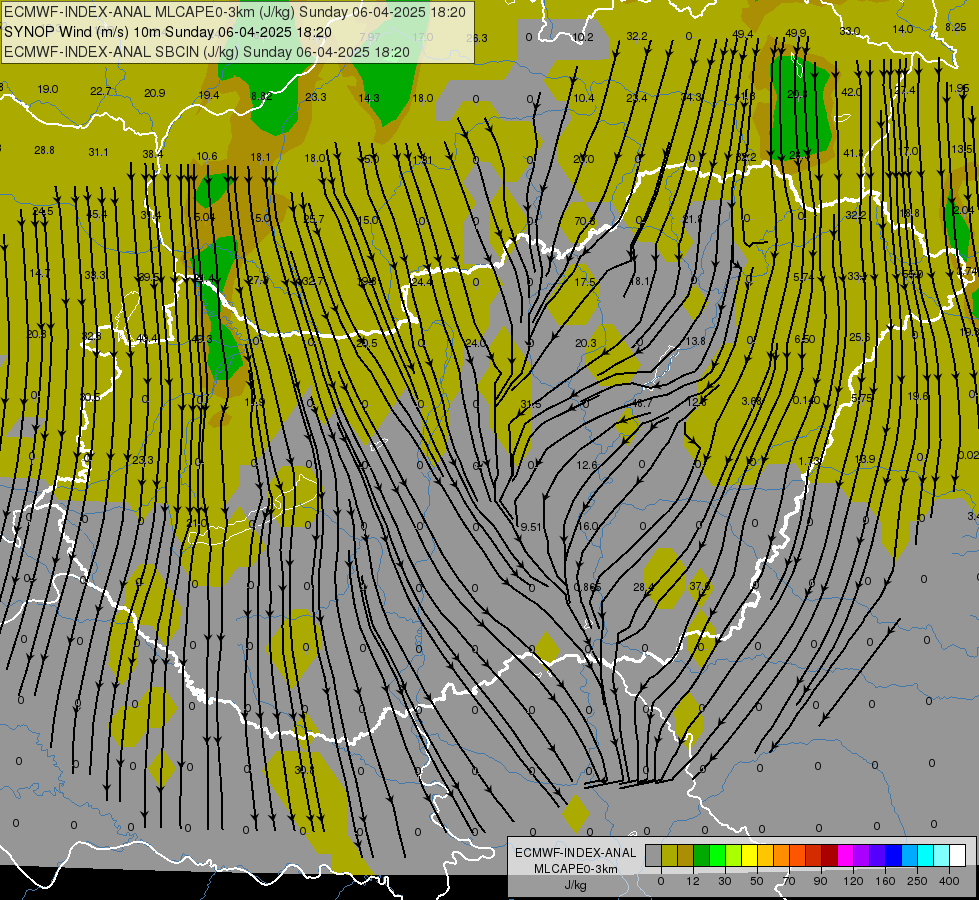This screenshot has width=979, height=900.
Task: Click the legend tick label '160'
Action: [885, 881]
